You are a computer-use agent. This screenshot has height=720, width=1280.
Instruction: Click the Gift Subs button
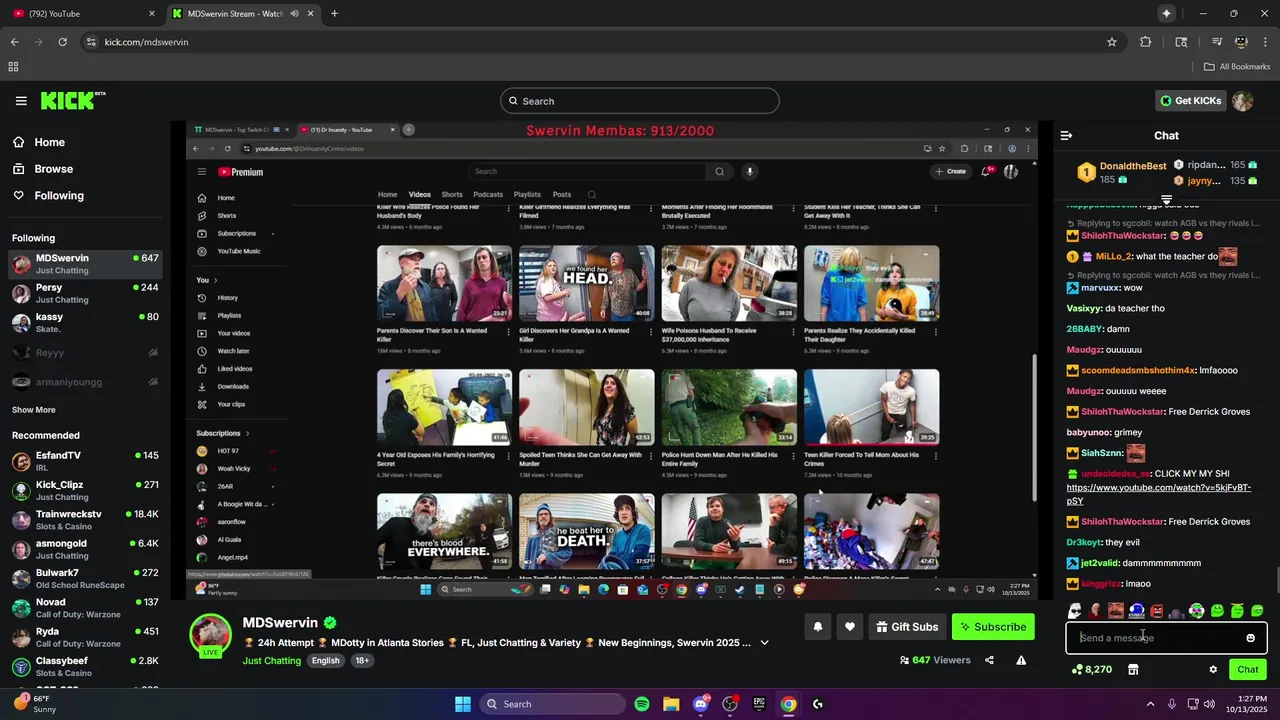[x=907, y=627]
